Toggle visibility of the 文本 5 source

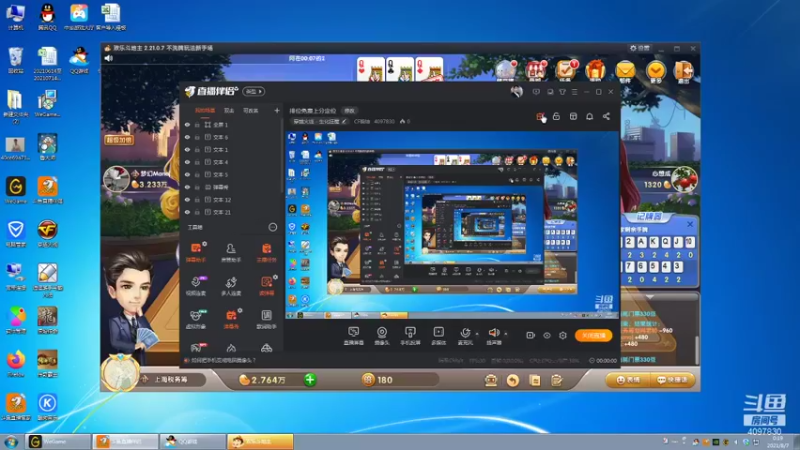point(187,174)
